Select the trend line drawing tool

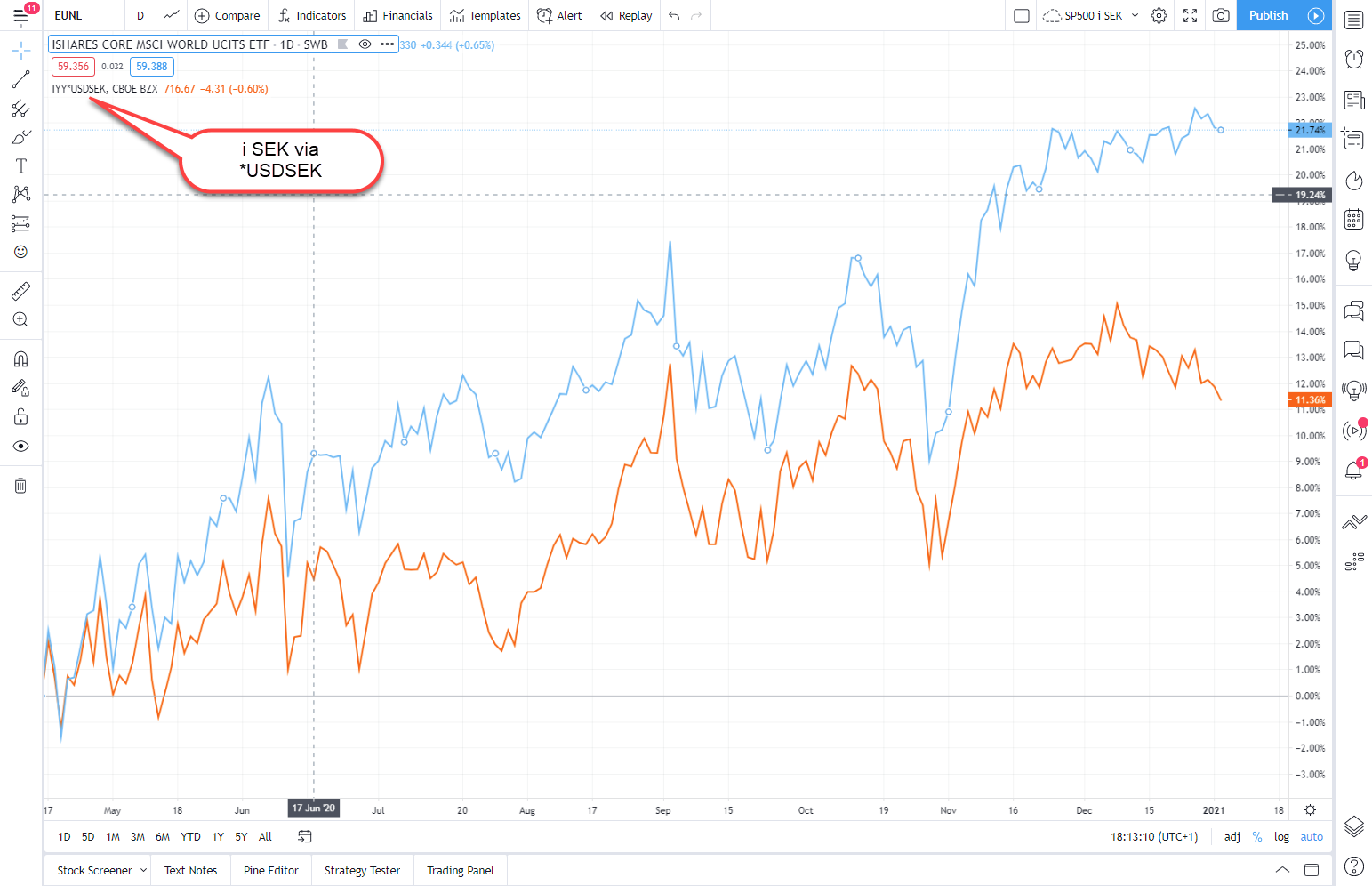click(20, 80)
